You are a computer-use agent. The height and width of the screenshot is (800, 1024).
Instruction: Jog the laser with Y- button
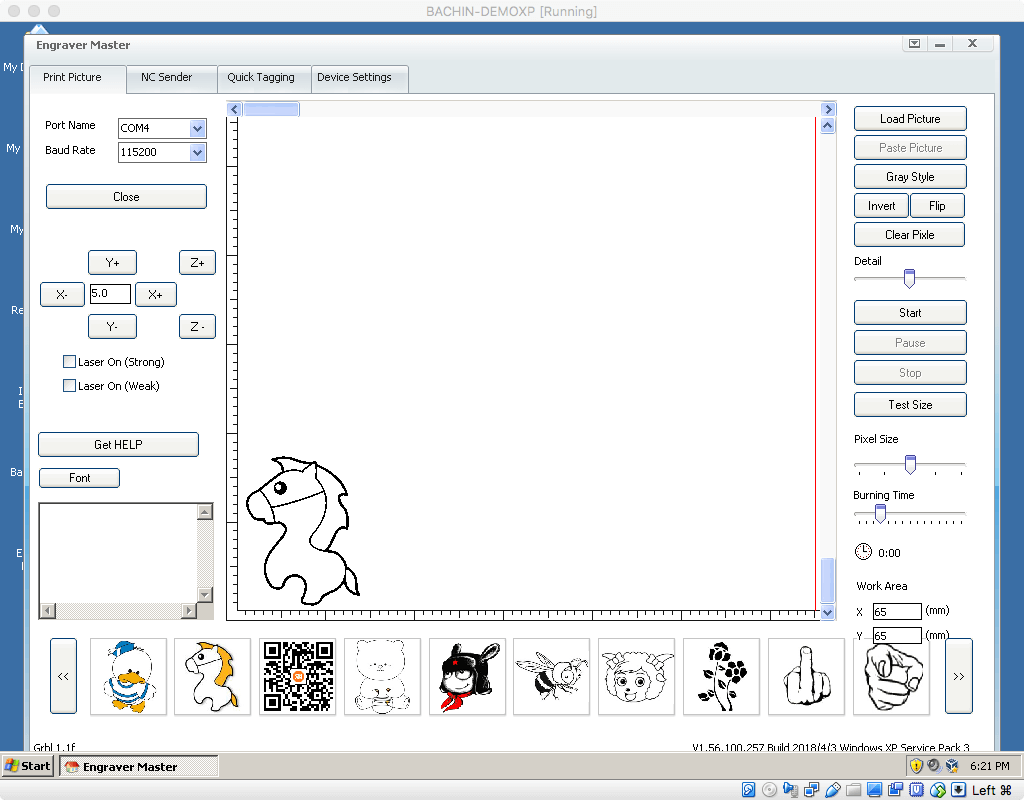[x=112, y=327]
